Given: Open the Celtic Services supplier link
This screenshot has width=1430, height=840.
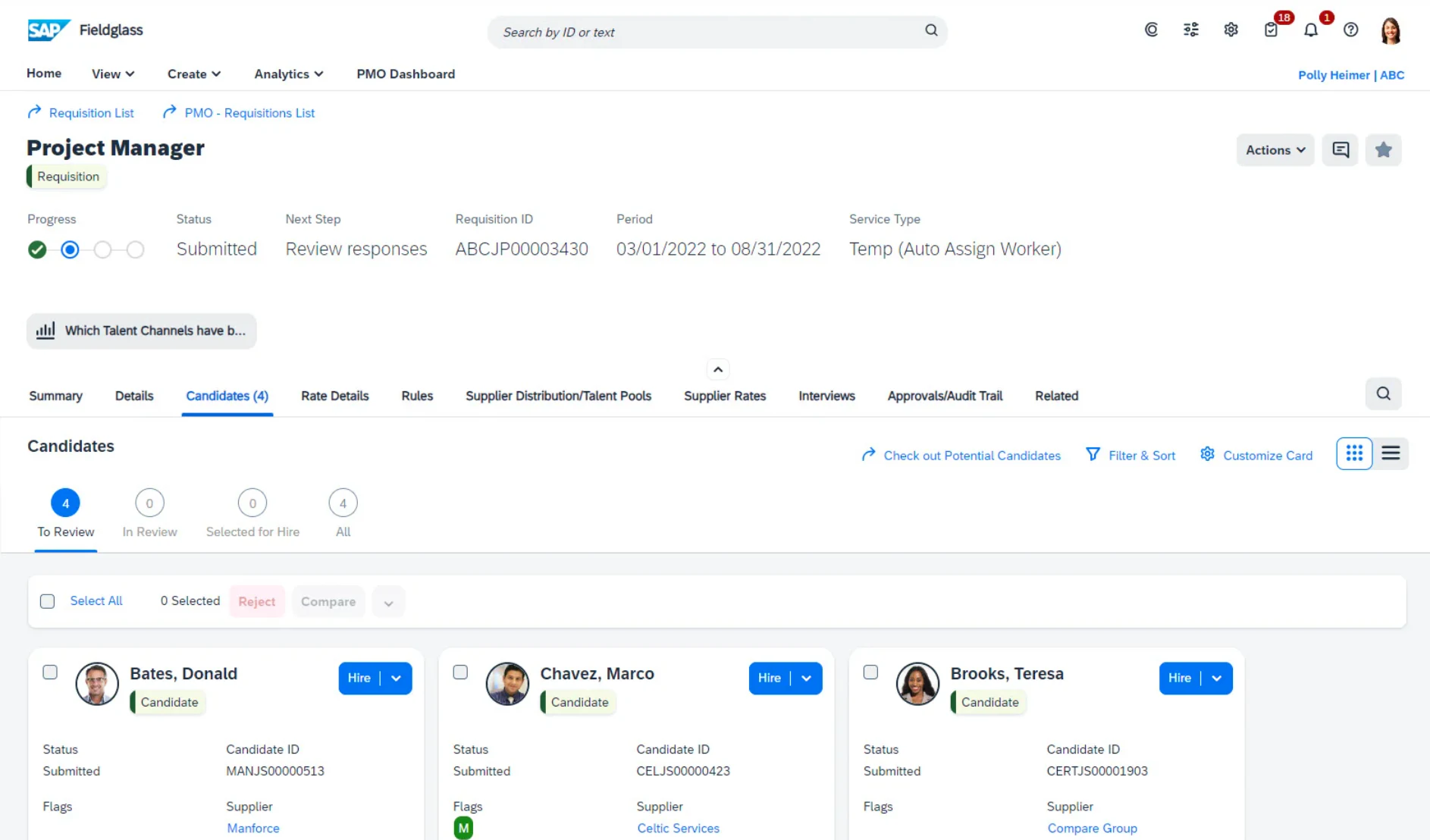Looking at the screenshot, I should click(x=678, y=828).
